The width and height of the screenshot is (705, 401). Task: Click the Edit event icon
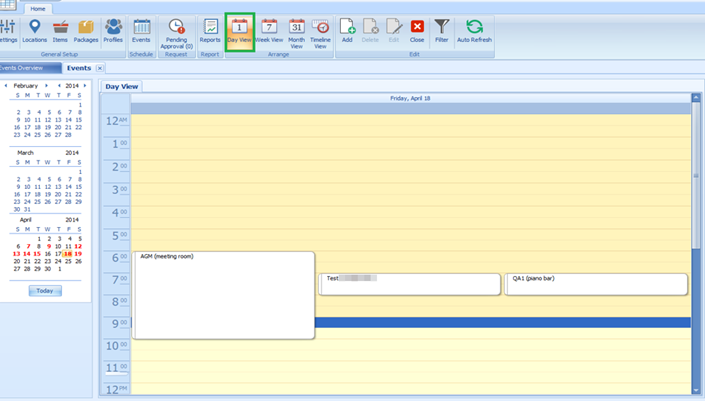click(x=394, y=31)
